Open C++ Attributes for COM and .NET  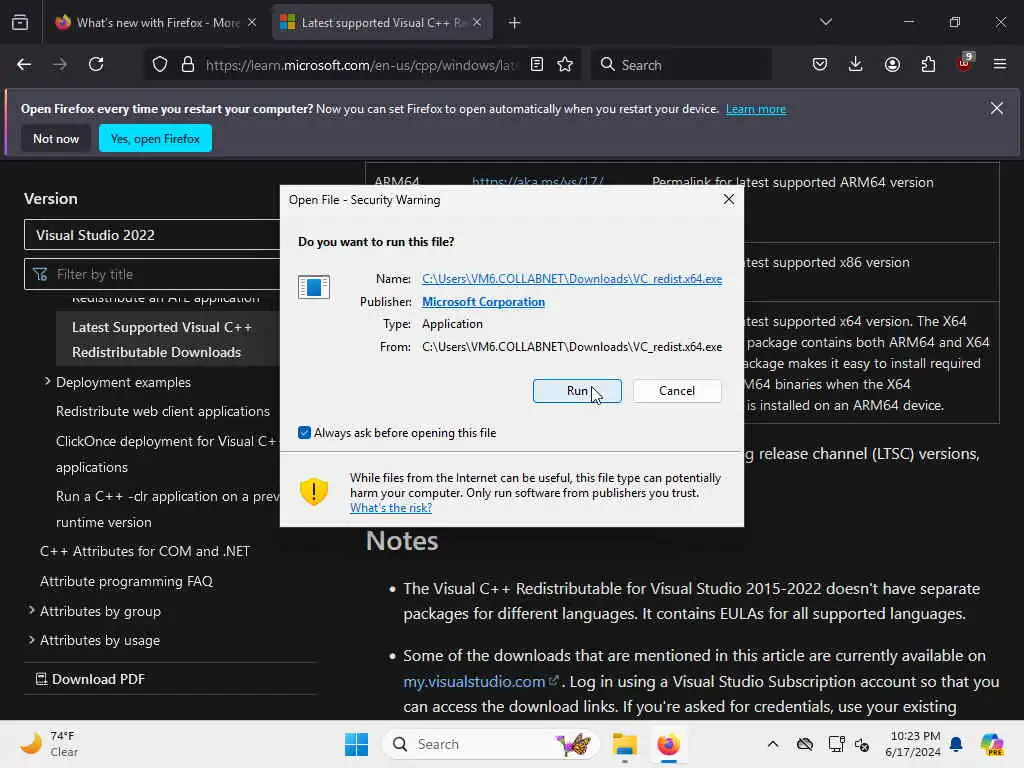(x=145, y=551)
